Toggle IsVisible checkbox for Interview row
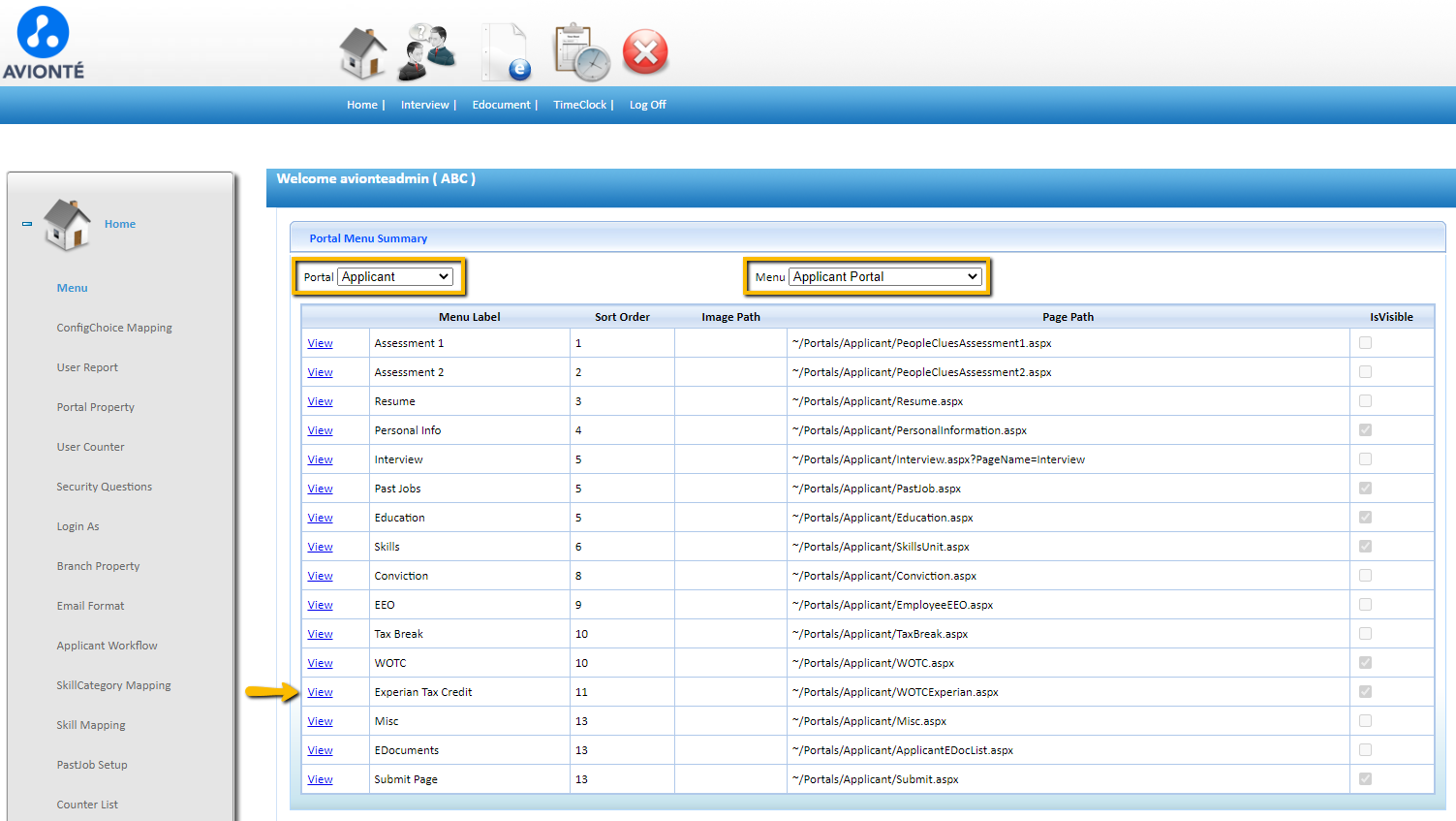 1365,458
